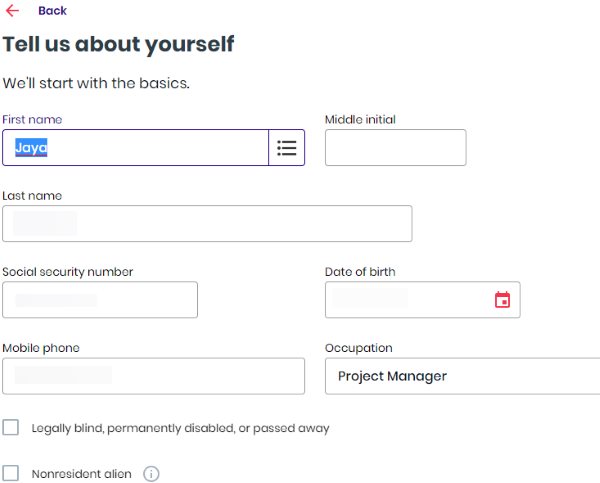
Task: Click the Nonresident alien label text
Action: (x=81, y=474)
